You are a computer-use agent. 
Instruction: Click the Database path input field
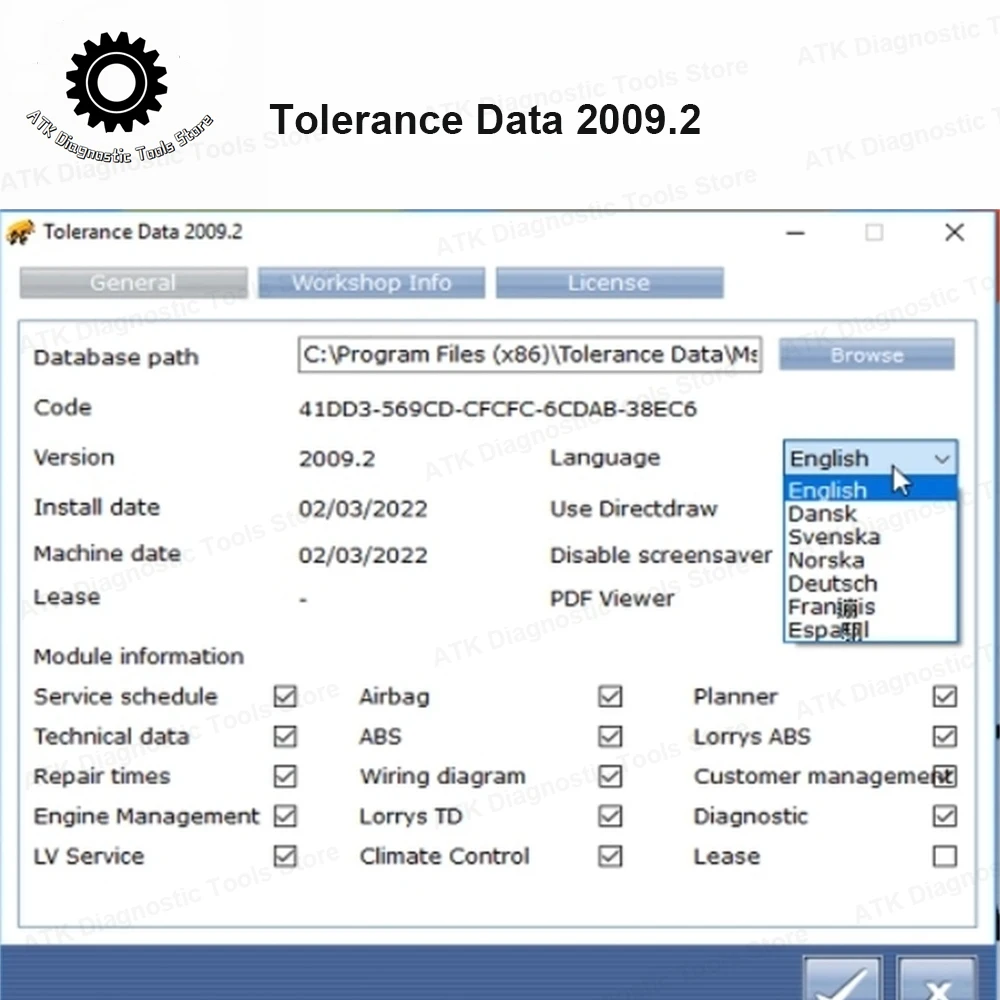pos(530,355)
